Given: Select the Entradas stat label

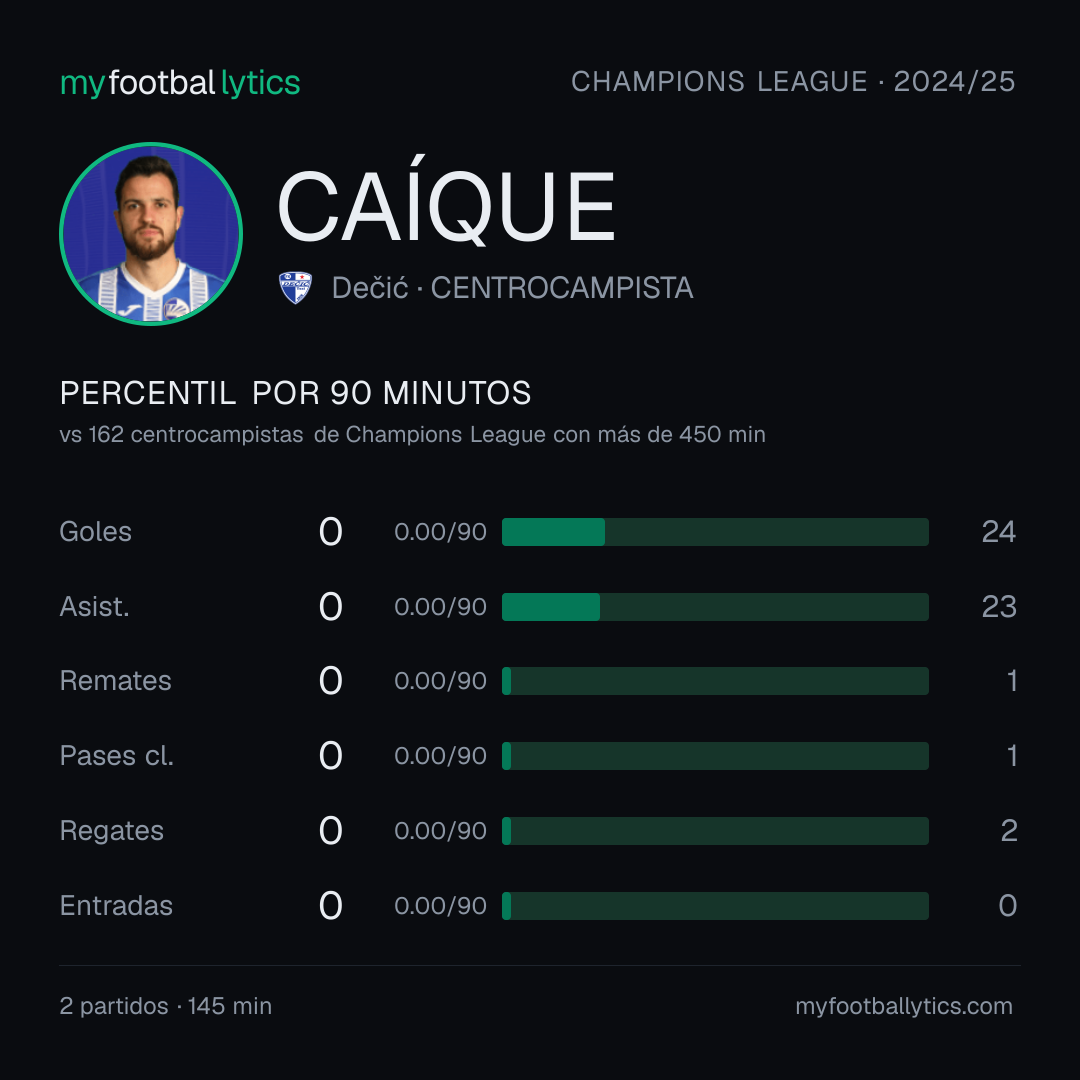Looking at the screenshot, I should [x=116, y=906].
